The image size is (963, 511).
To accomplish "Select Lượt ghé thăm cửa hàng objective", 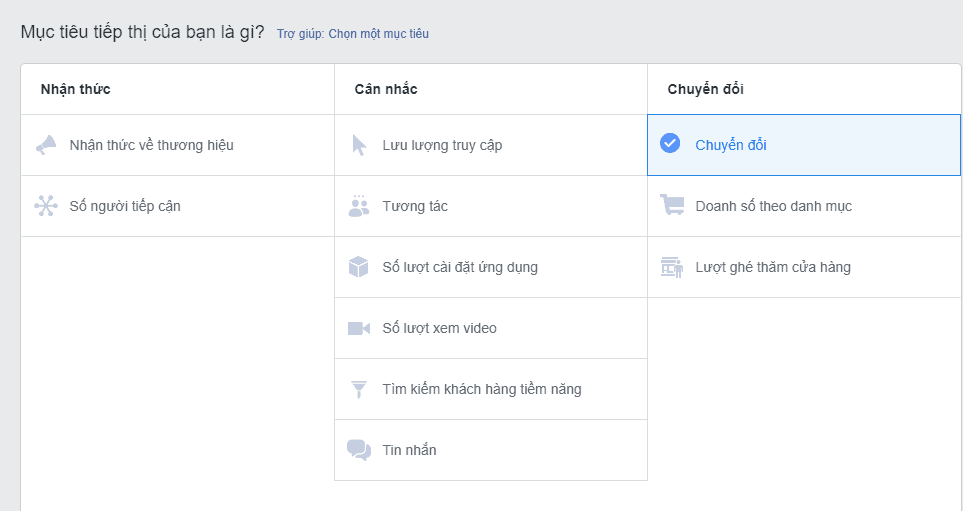I will tap(804, 267).
